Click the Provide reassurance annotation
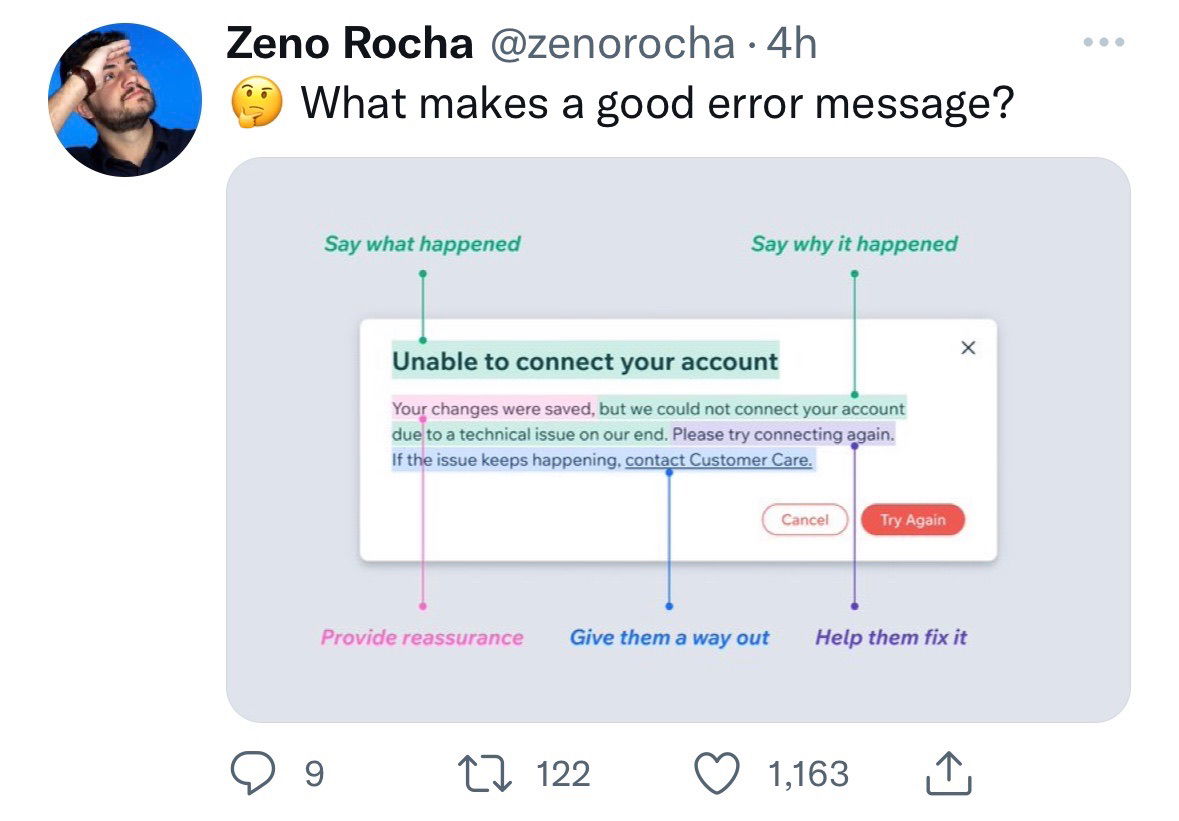The image size is (1179, 821). [x=423, y=637]
